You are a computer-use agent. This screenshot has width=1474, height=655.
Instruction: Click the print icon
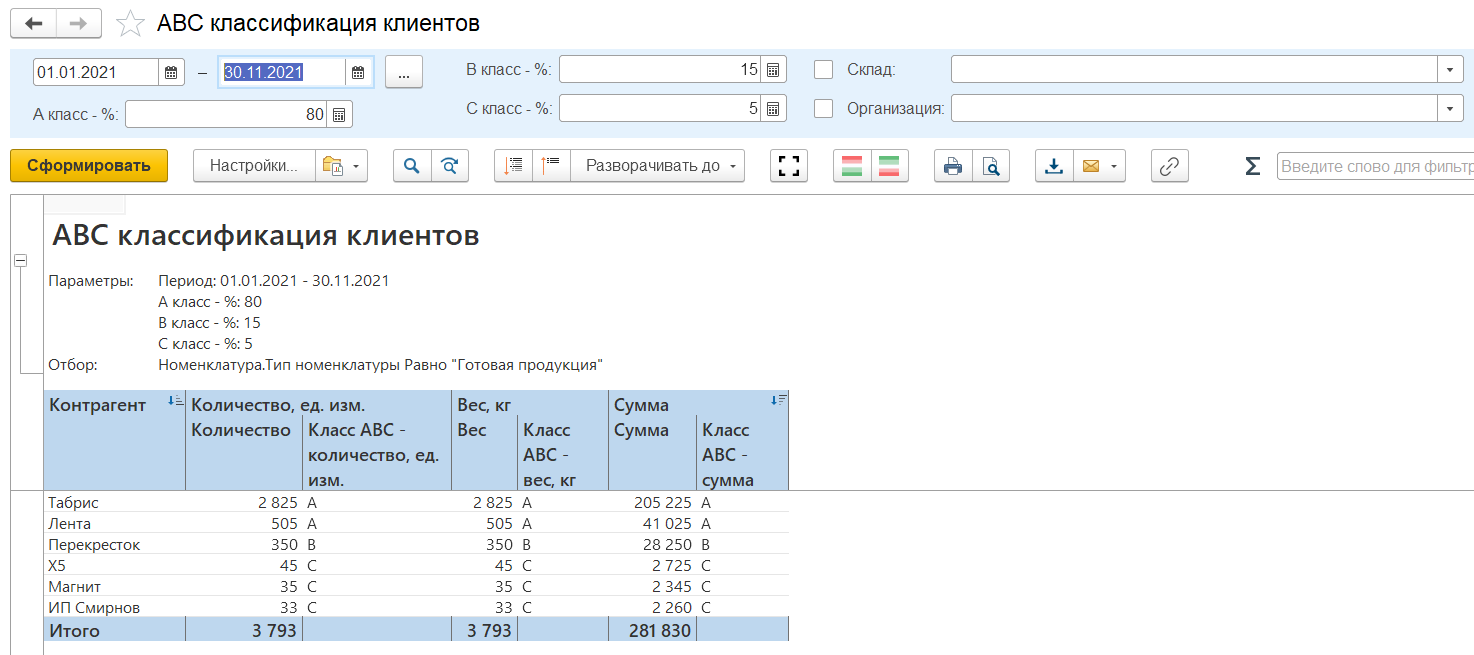coord(953,166)
